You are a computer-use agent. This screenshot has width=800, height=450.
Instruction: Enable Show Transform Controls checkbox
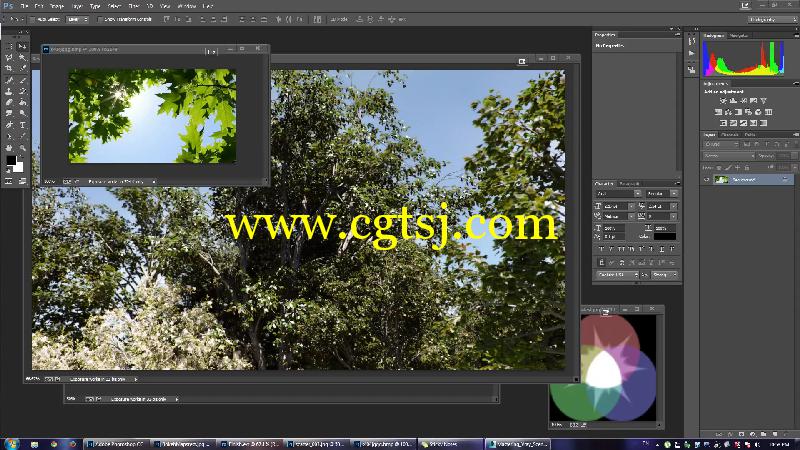(99, 19)
